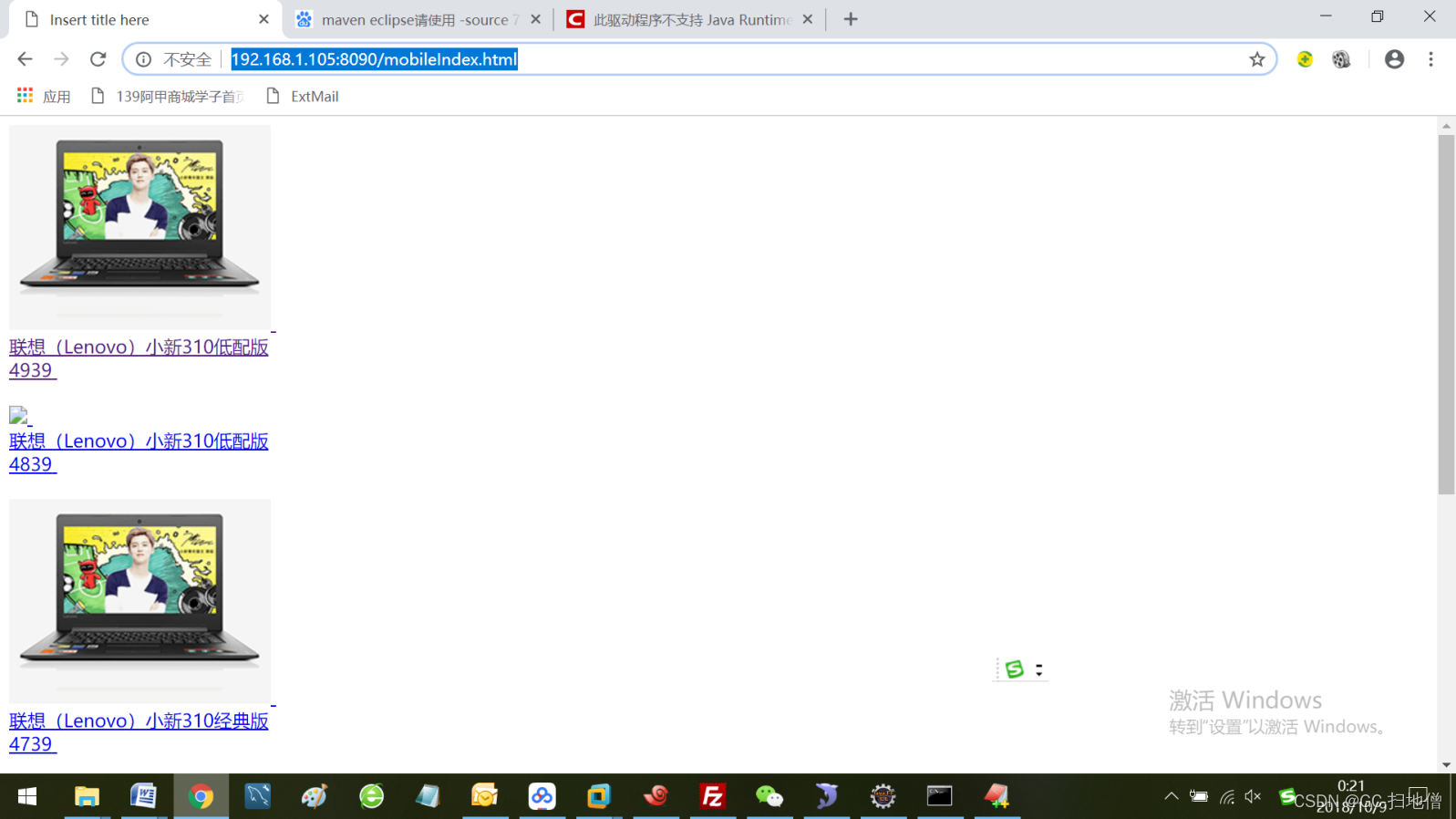
Task: Open the Foxmail envelope taskbar icon
Action: [x=485, y=796]
